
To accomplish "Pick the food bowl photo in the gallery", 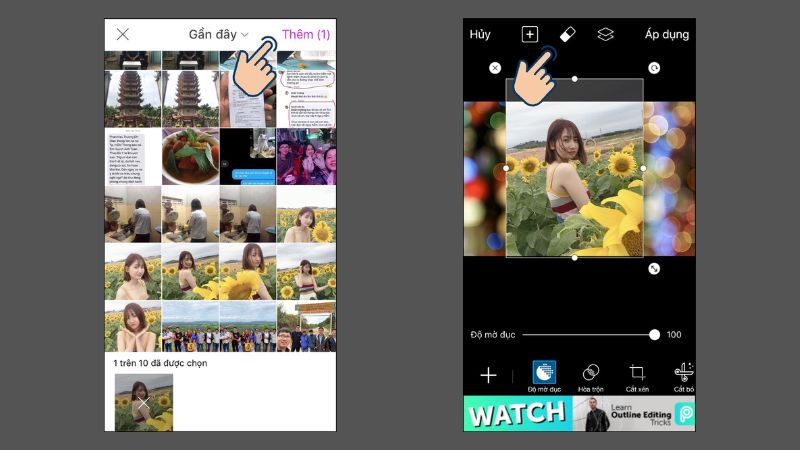I will (190, 156).
